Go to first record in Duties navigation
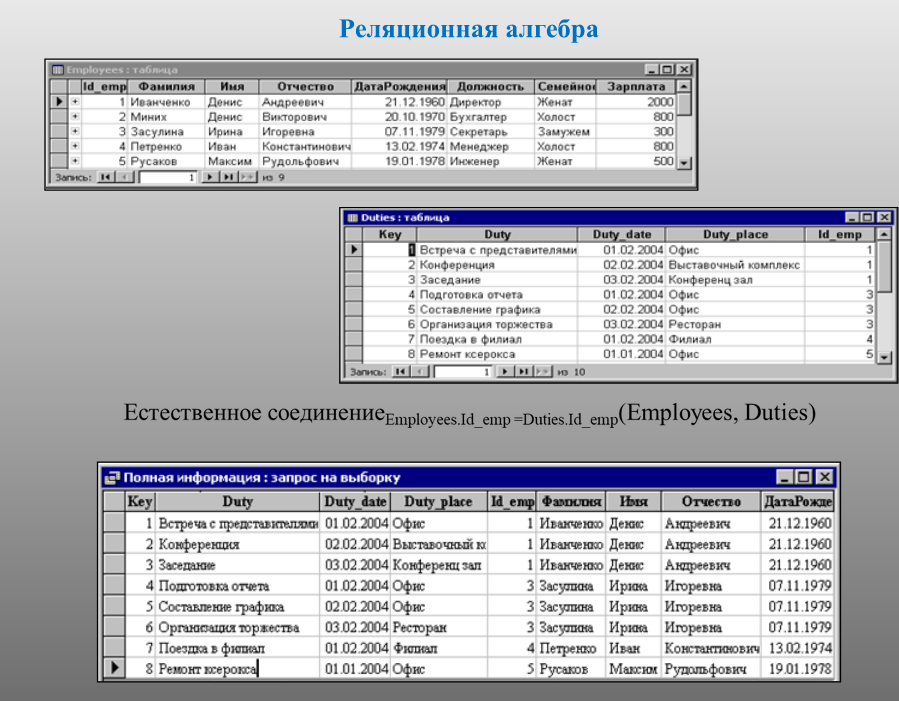The width and height of the screenshot is (899, 701). (x=400, y=371)
